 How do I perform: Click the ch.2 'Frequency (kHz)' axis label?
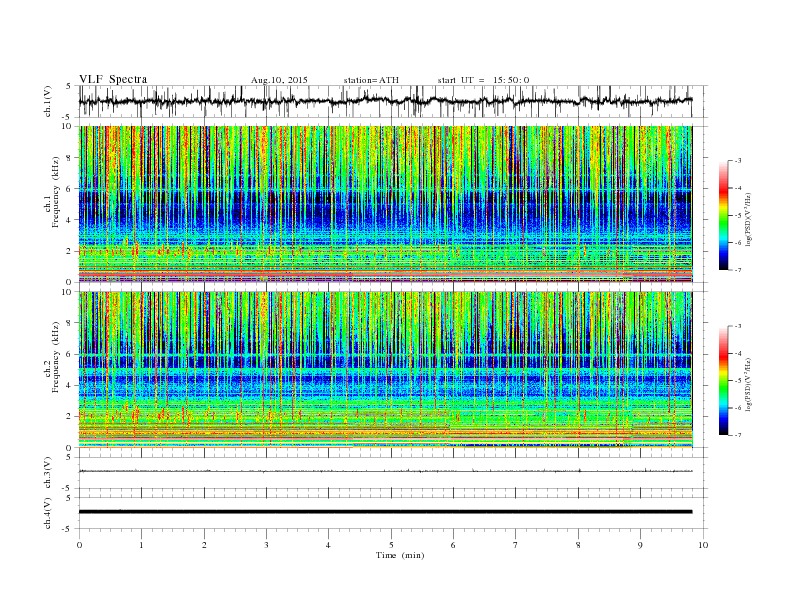(x=56, y=358)
